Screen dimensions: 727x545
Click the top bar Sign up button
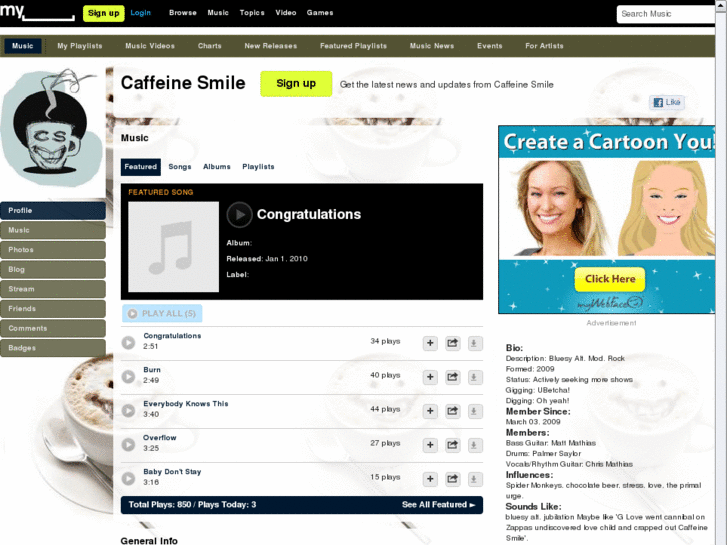pyautogui.click(x=103, y=13)
